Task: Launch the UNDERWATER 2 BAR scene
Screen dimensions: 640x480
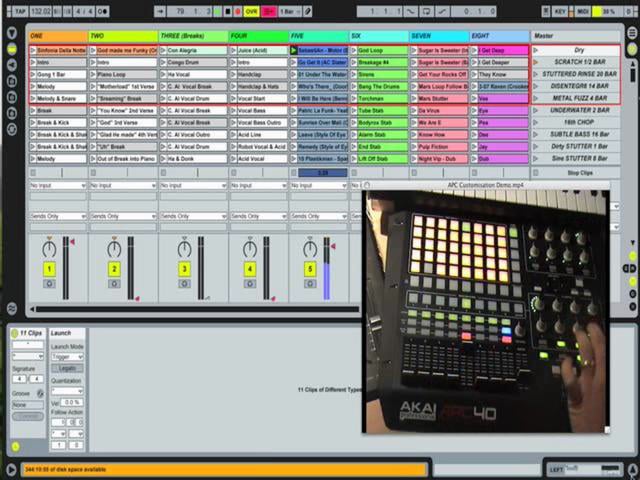Action: point(536,111)
